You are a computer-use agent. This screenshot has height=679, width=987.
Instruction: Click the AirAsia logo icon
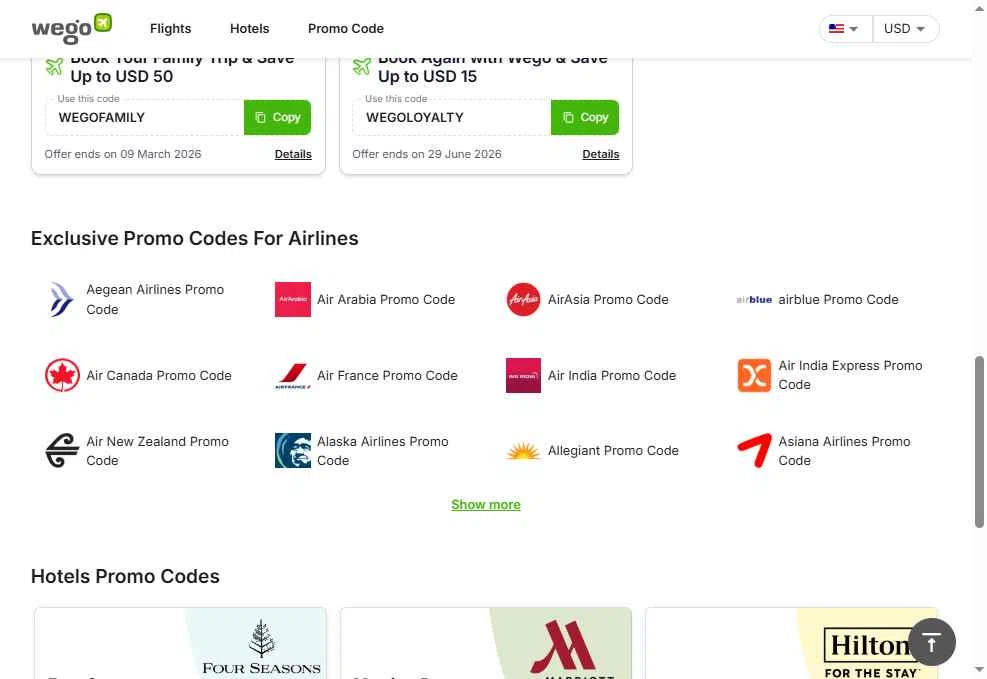(523, 300)
